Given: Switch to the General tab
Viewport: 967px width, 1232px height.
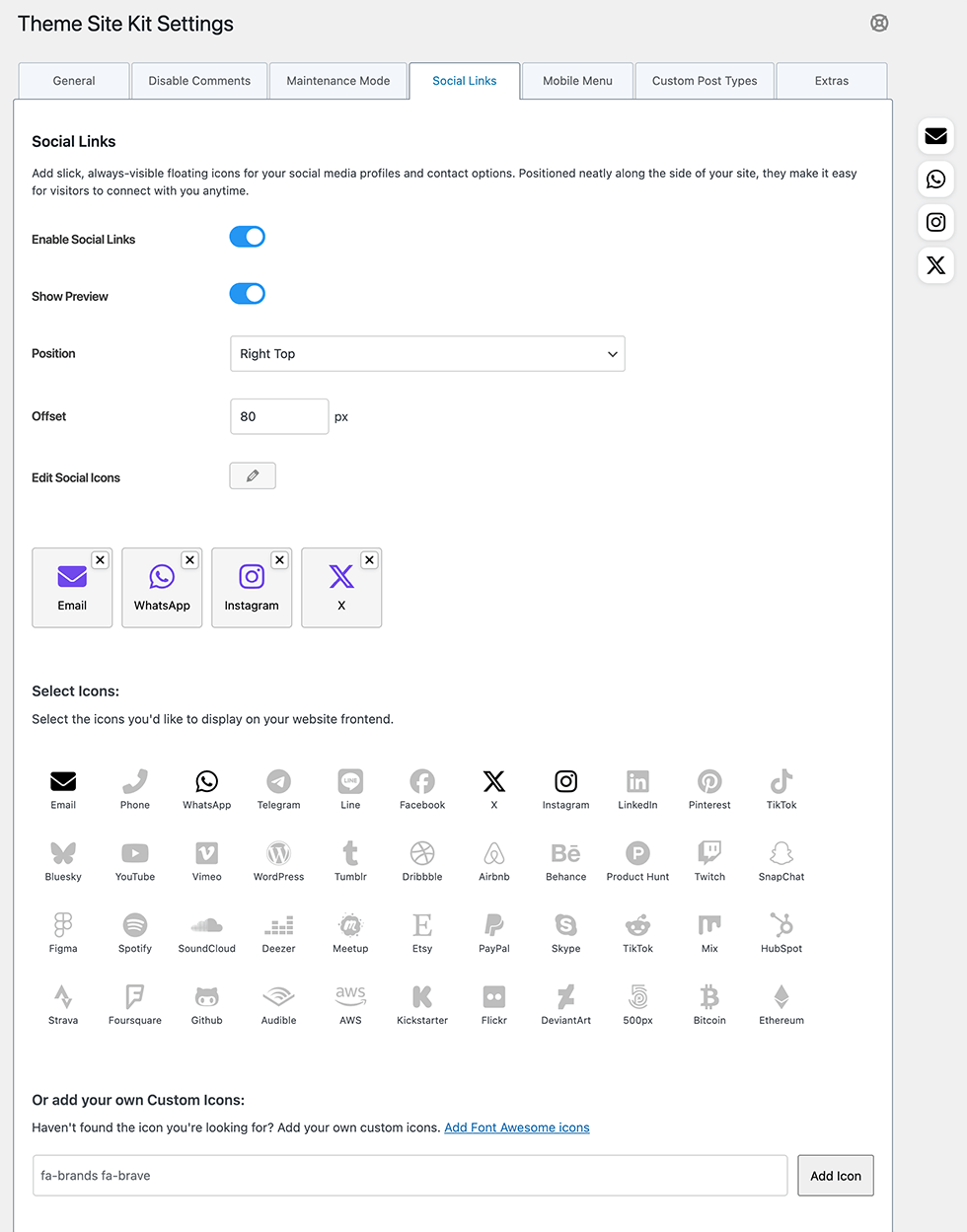Looking at the screenshot, I should [74, 81].
